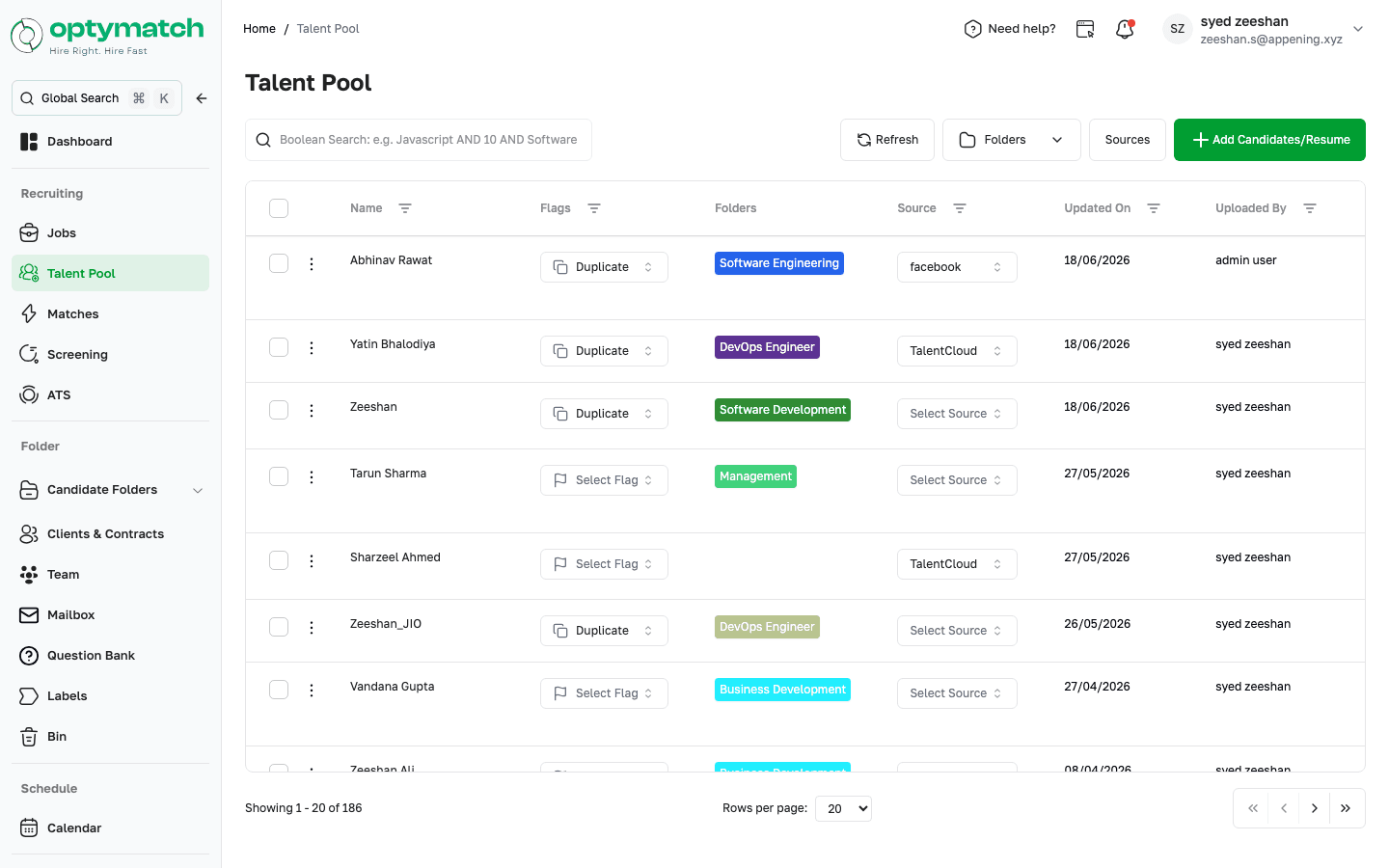Open Dashboard from the sidebar
This screenshot has width=1389, height=868.
(x=110, y=142)
